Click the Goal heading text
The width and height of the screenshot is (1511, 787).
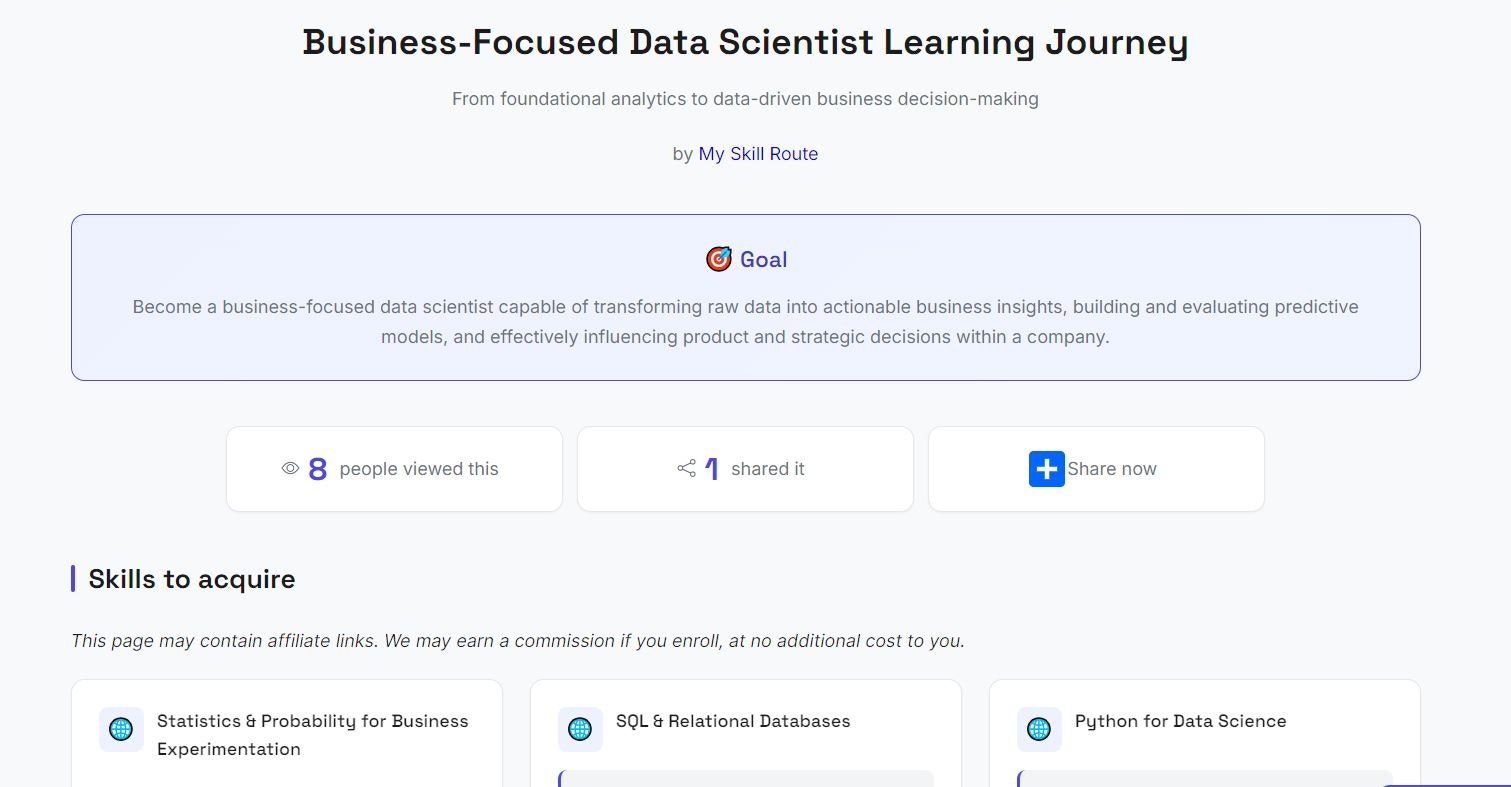[763, 260]
